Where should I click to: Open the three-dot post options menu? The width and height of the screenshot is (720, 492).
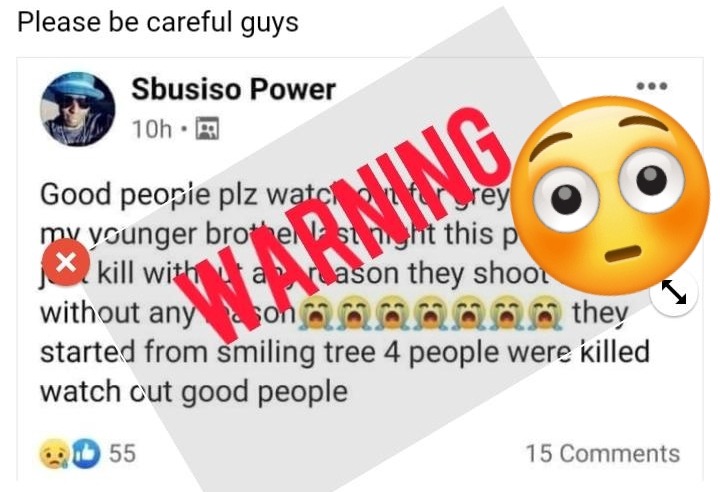point(652,86)
